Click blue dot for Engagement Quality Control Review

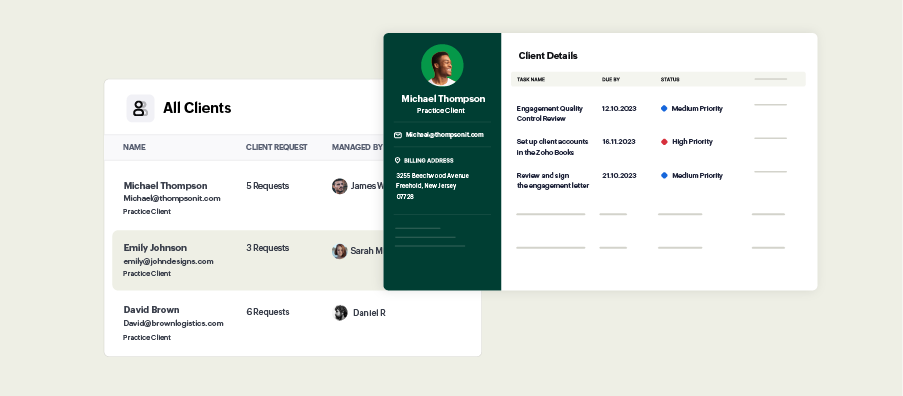(x=663, y=108)
